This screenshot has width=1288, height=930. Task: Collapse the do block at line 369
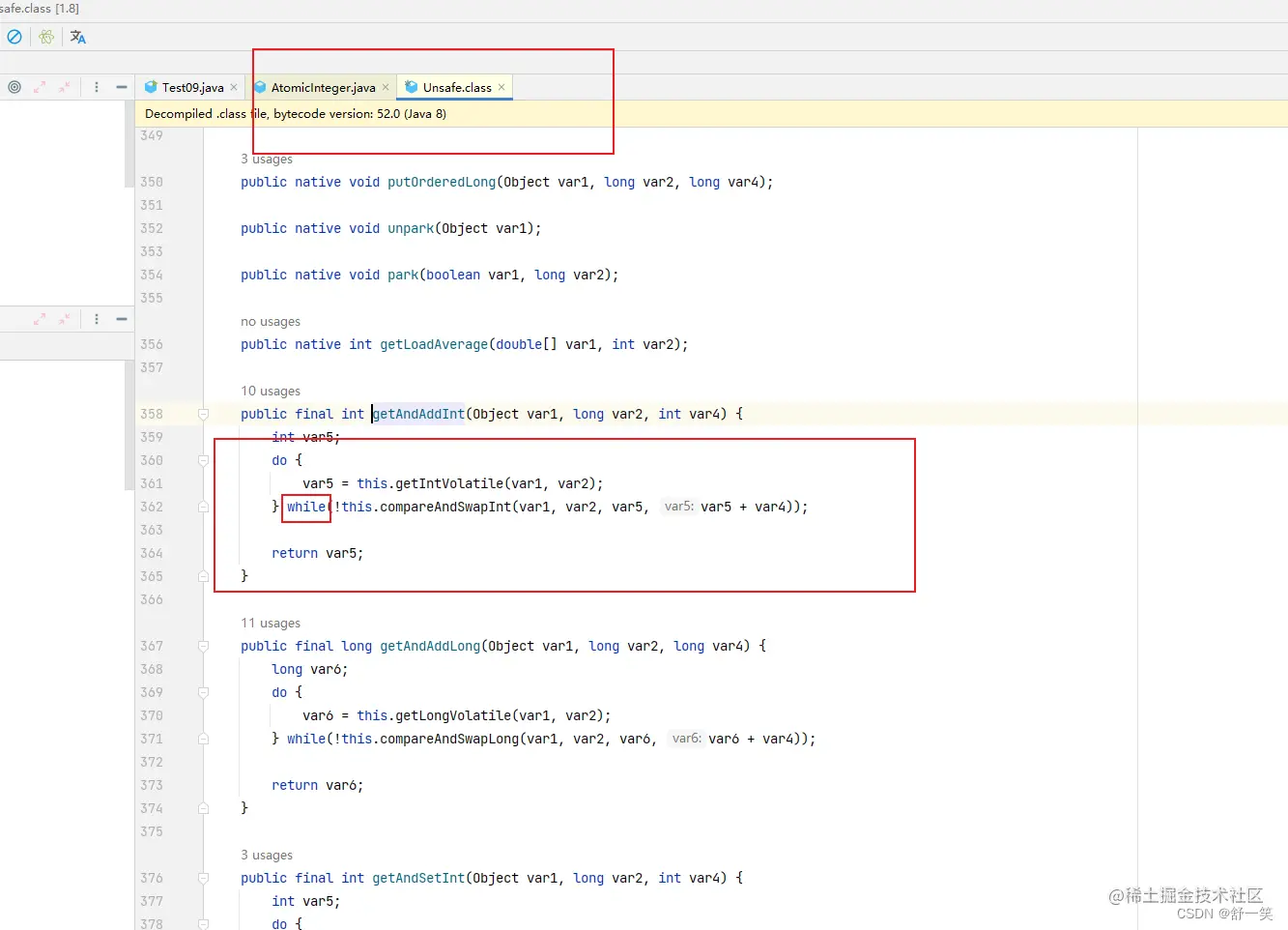pyautogui.click(x=203, y=692)
